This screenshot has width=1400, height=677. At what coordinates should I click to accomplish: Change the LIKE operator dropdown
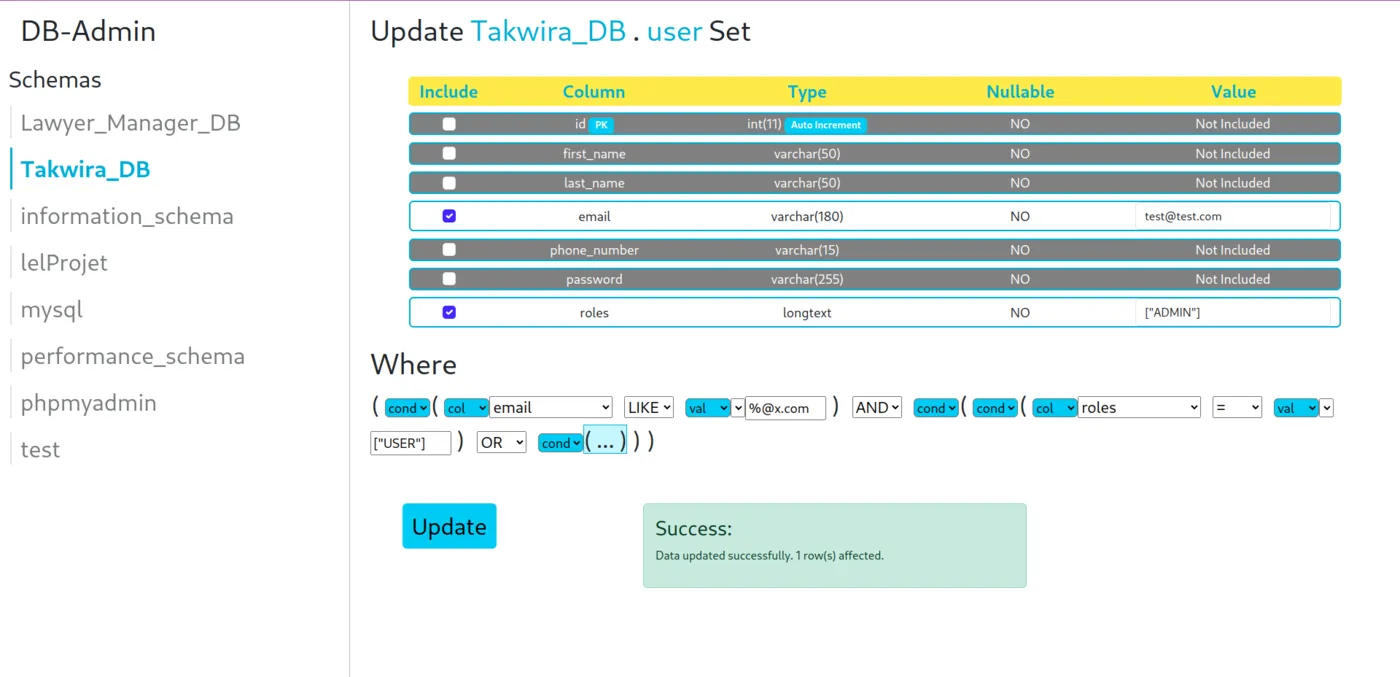click(x=649, y=408)
